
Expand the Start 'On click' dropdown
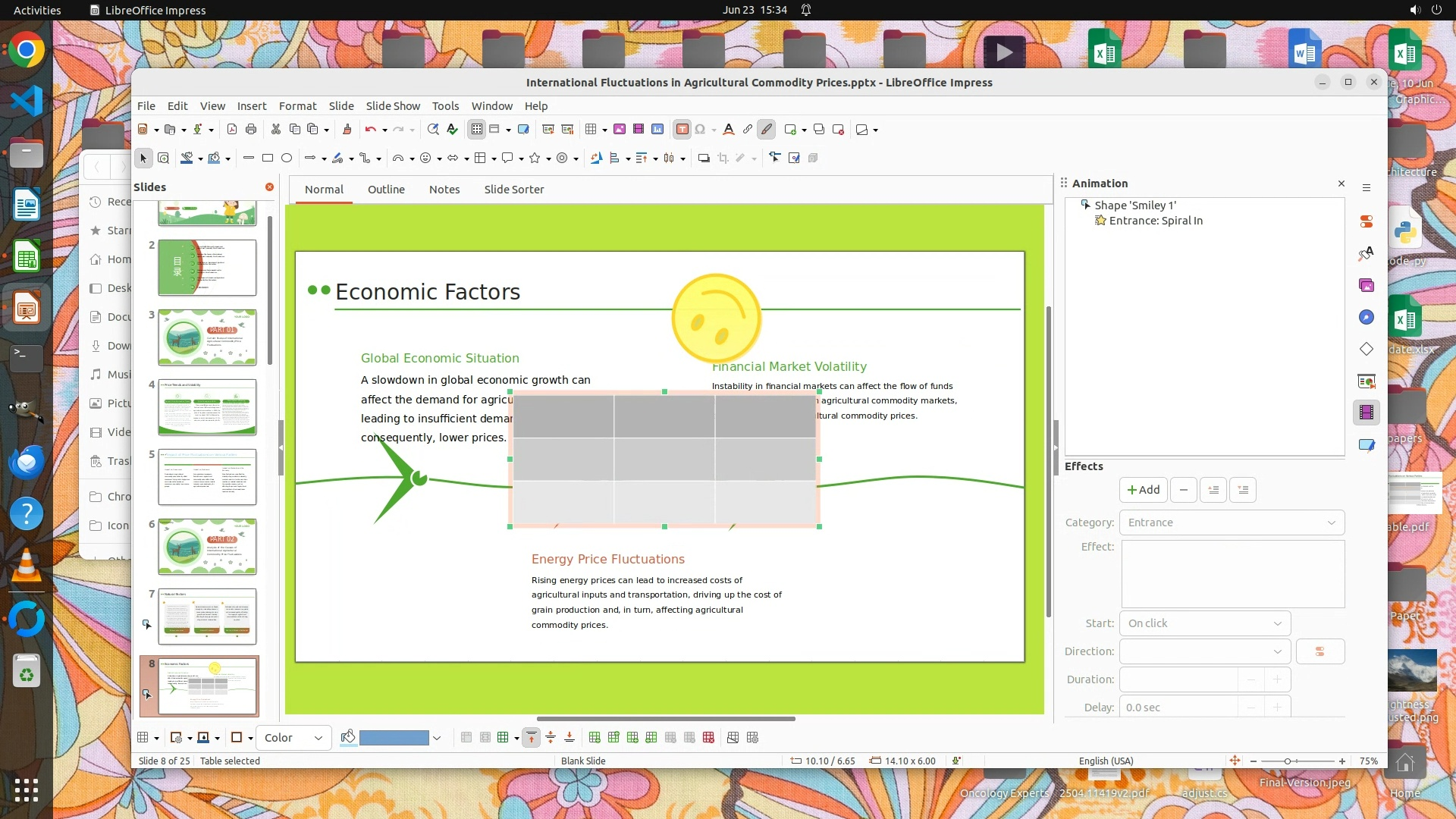1204,623
